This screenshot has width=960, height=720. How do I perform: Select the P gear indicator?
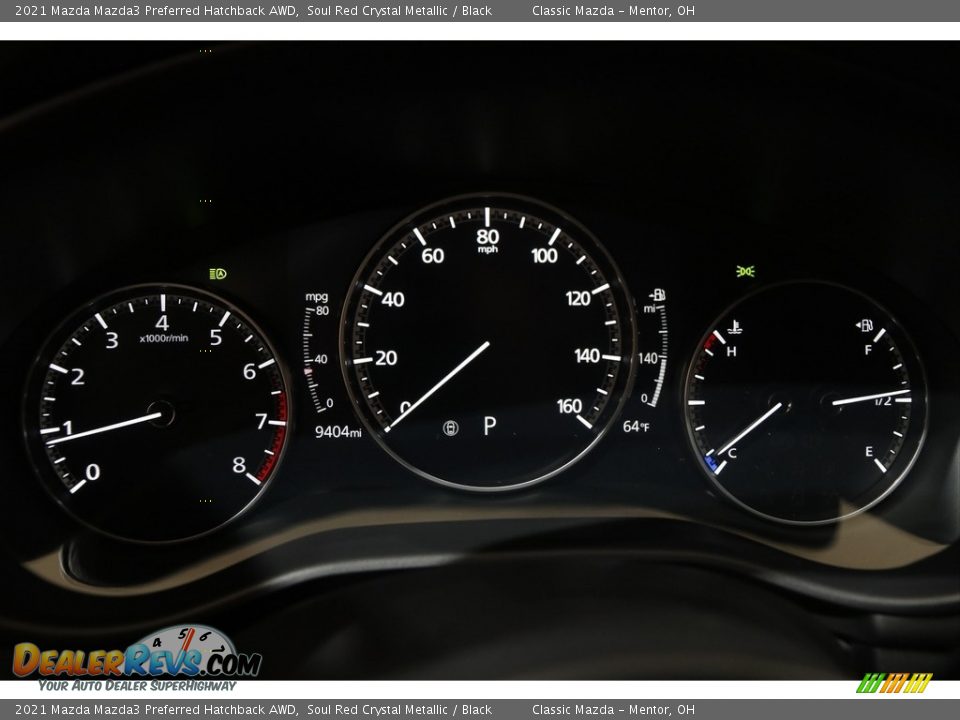point(490,427)
